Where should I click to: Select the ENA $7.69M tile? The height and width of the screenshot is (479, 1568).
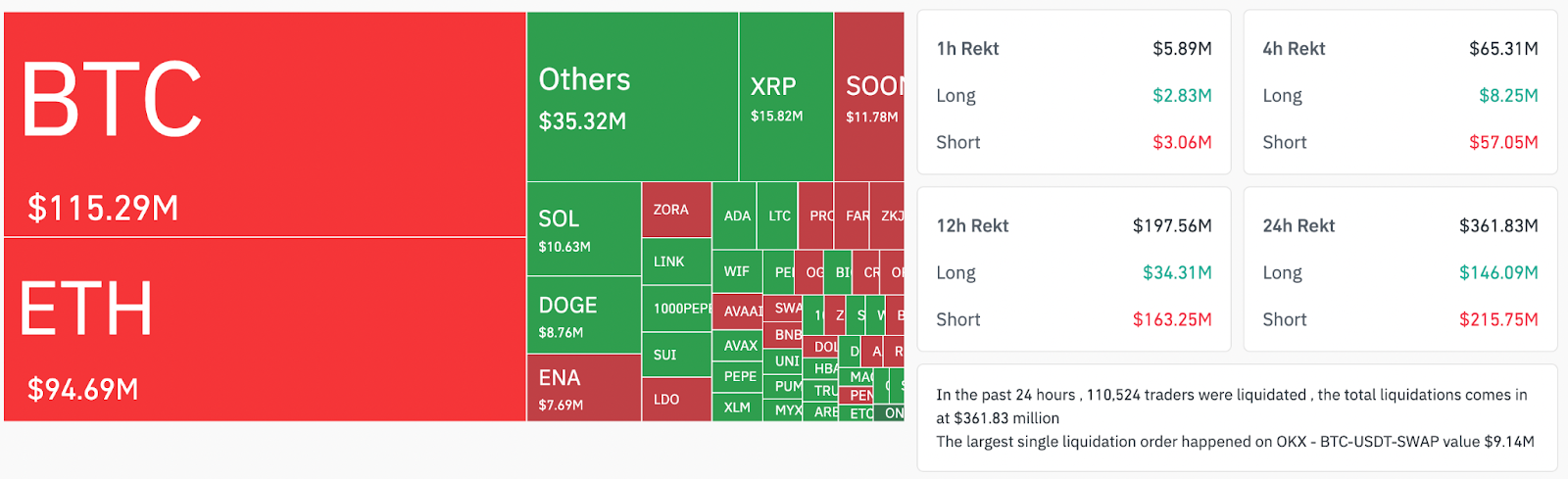click(584, 388)
